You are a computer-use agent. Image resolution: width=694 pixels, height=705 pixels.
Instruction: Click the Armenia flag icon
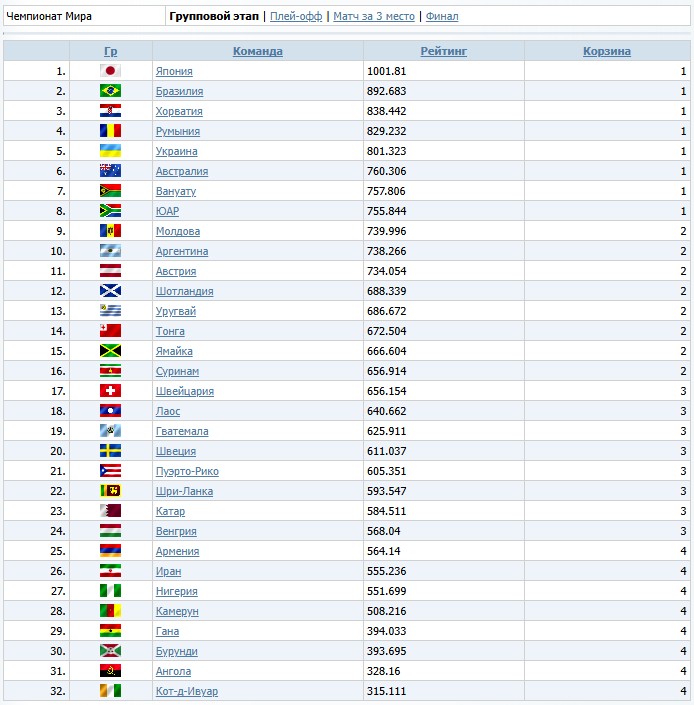coord(110,551)
